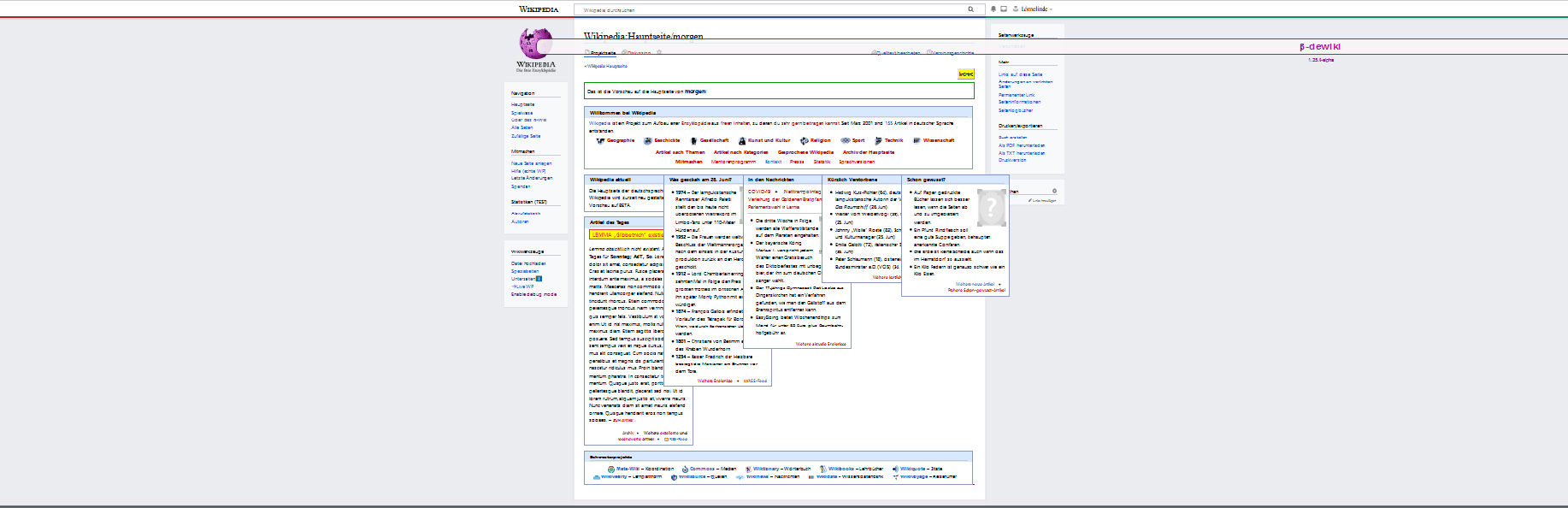Click the Mitmachen link in the welcome box
Image resolution: width=1568 pixels, height=508 pixels.
coord(689,162)
